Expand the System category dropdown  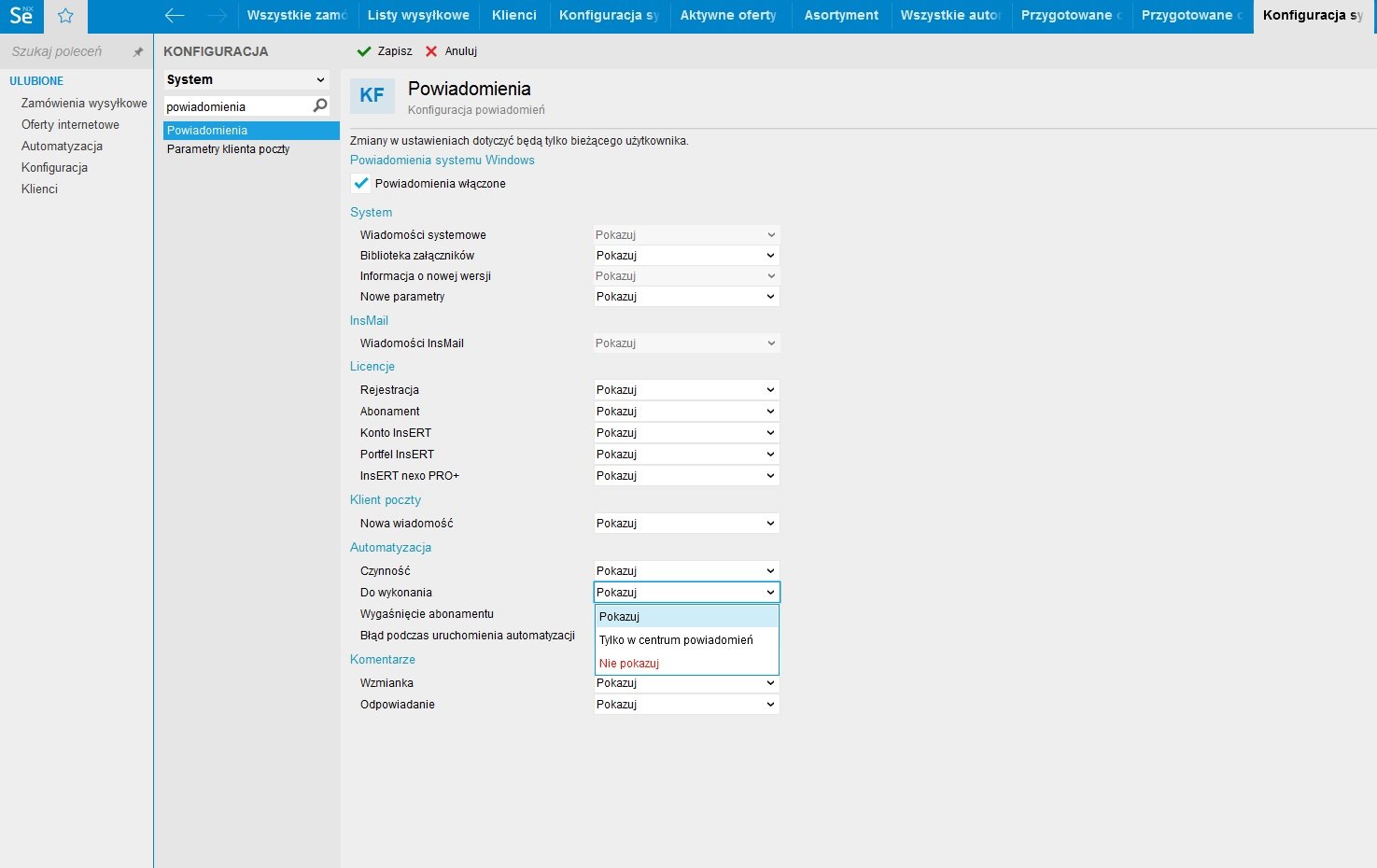[246, 80]
